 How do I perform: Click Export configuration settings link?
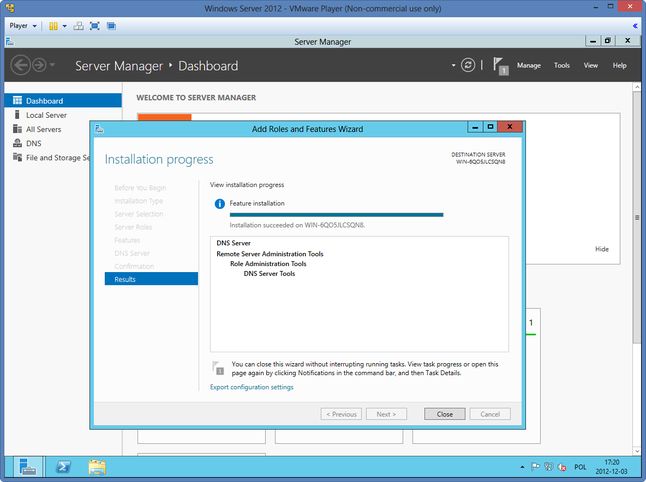coord(251,387)
